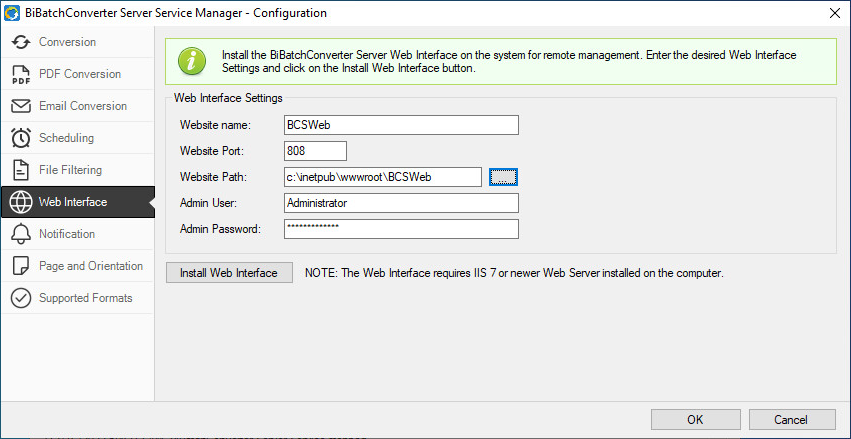Screen dimensions: 851x439
Task: Click the green banner instruction text
Action: pos(509,62)
